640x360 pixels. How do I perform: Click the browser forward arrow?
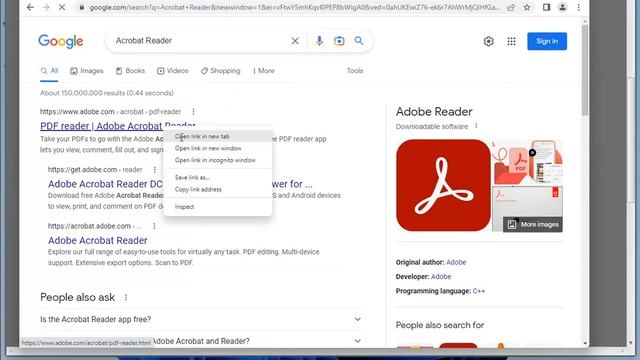coord(46,7)
